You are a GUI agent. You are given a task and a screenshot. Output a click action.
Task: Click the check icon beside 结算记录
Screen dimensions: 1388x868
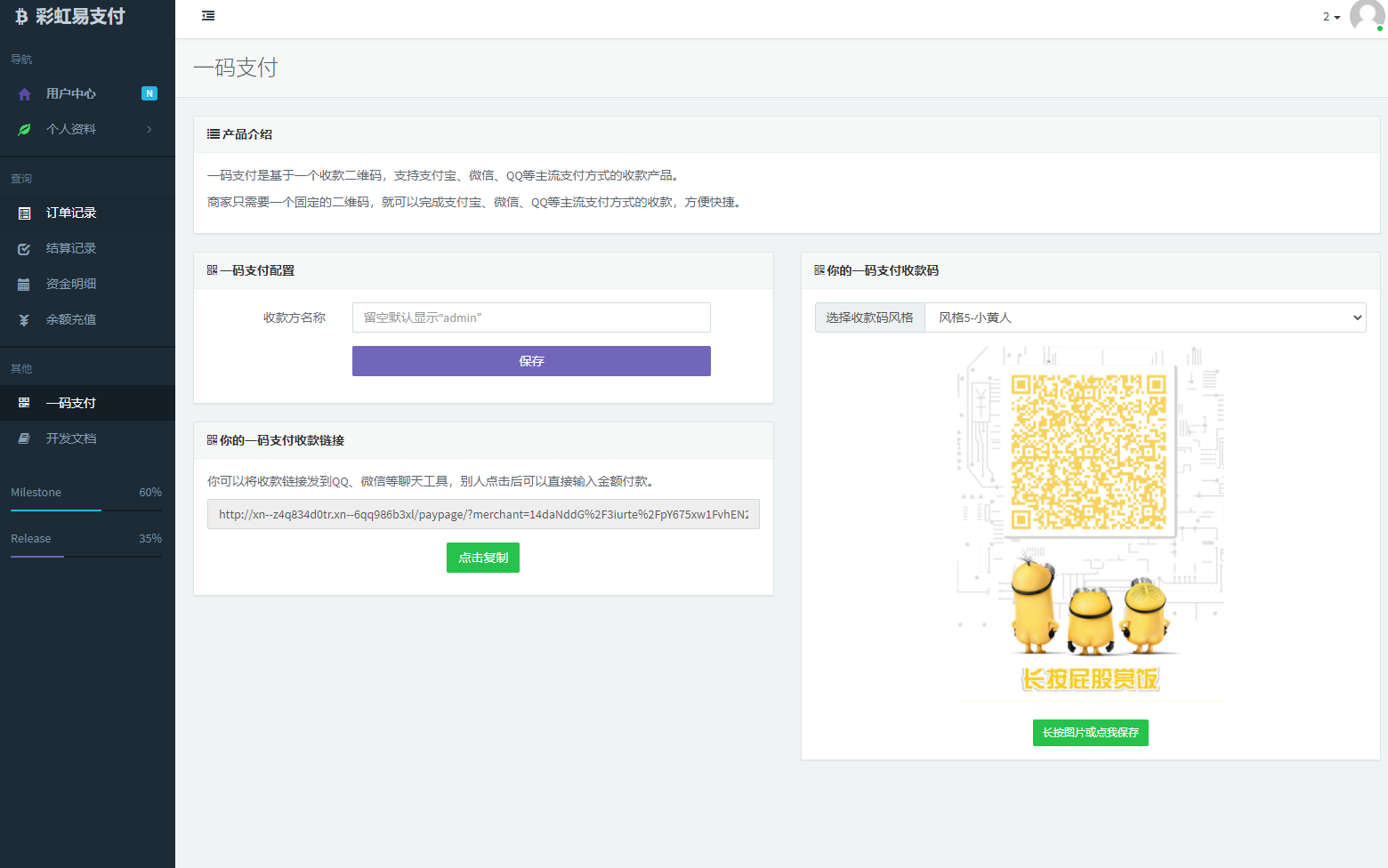25,249
